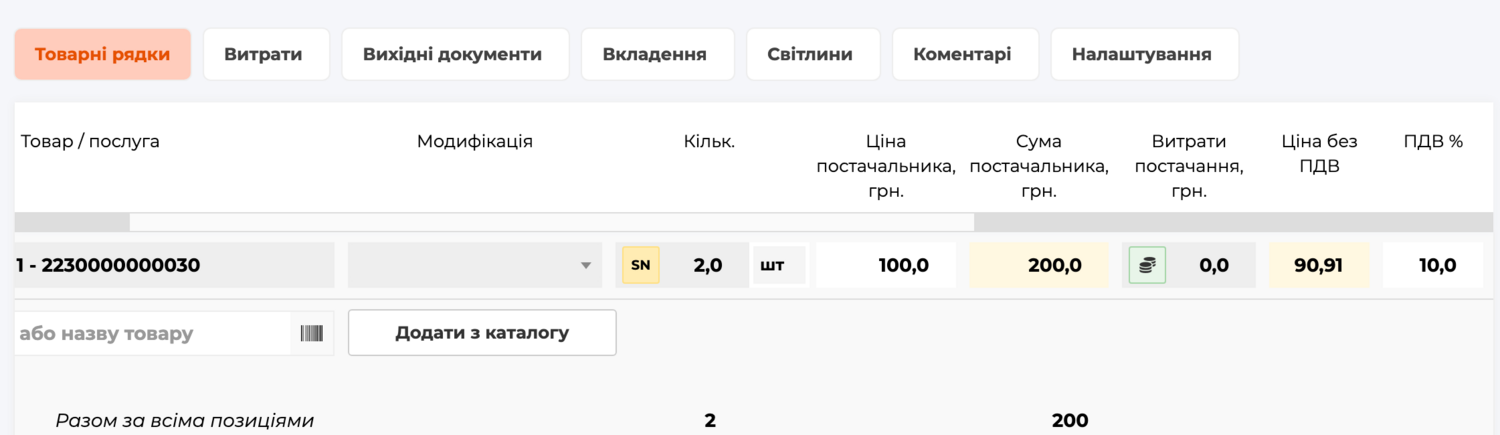Switch to the Витрати tab

[x=263, y=54]
